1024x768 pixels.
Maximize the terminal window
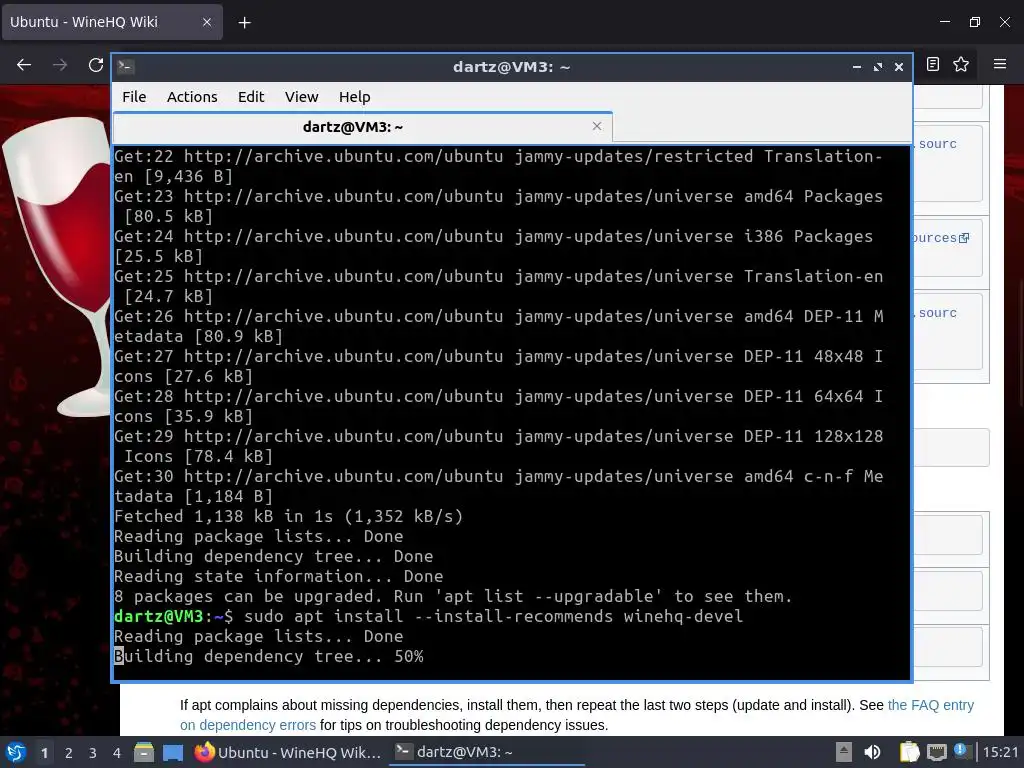[878, 67]
